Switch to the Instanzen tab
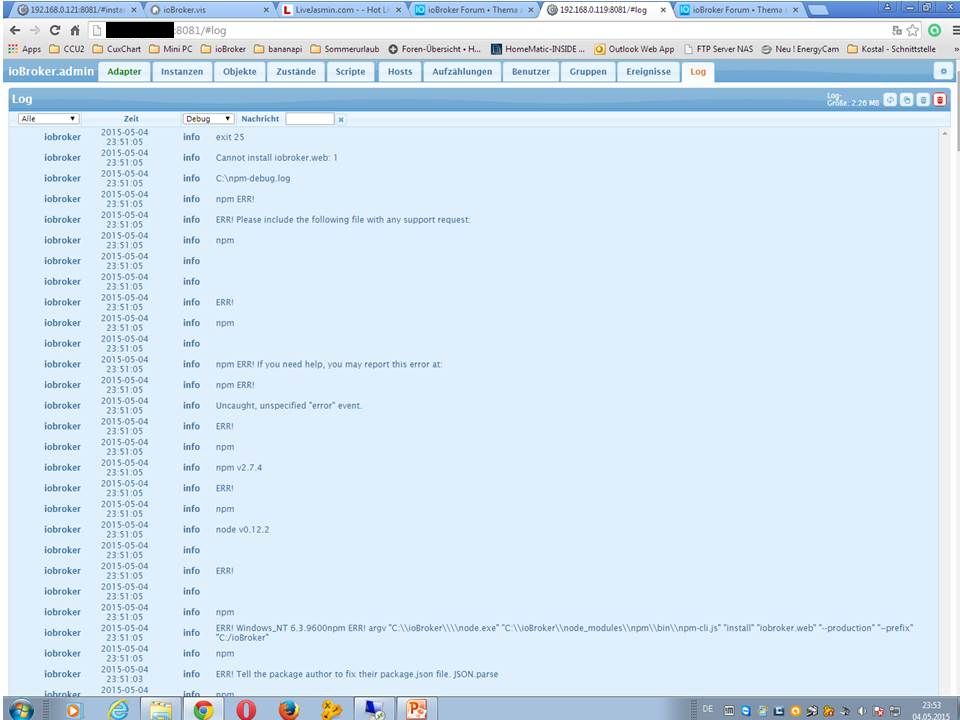960x720 pixels. 182,72
